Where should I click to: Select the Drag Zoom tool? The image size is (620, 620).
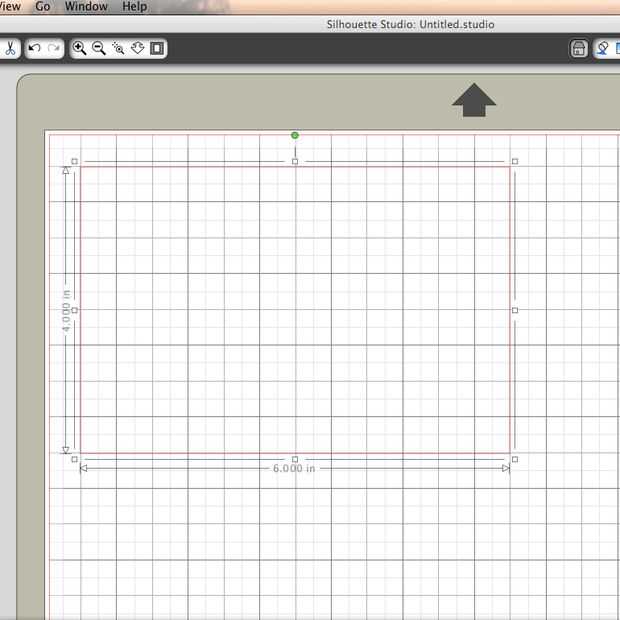pyautogui.click(x=137, y=48)
